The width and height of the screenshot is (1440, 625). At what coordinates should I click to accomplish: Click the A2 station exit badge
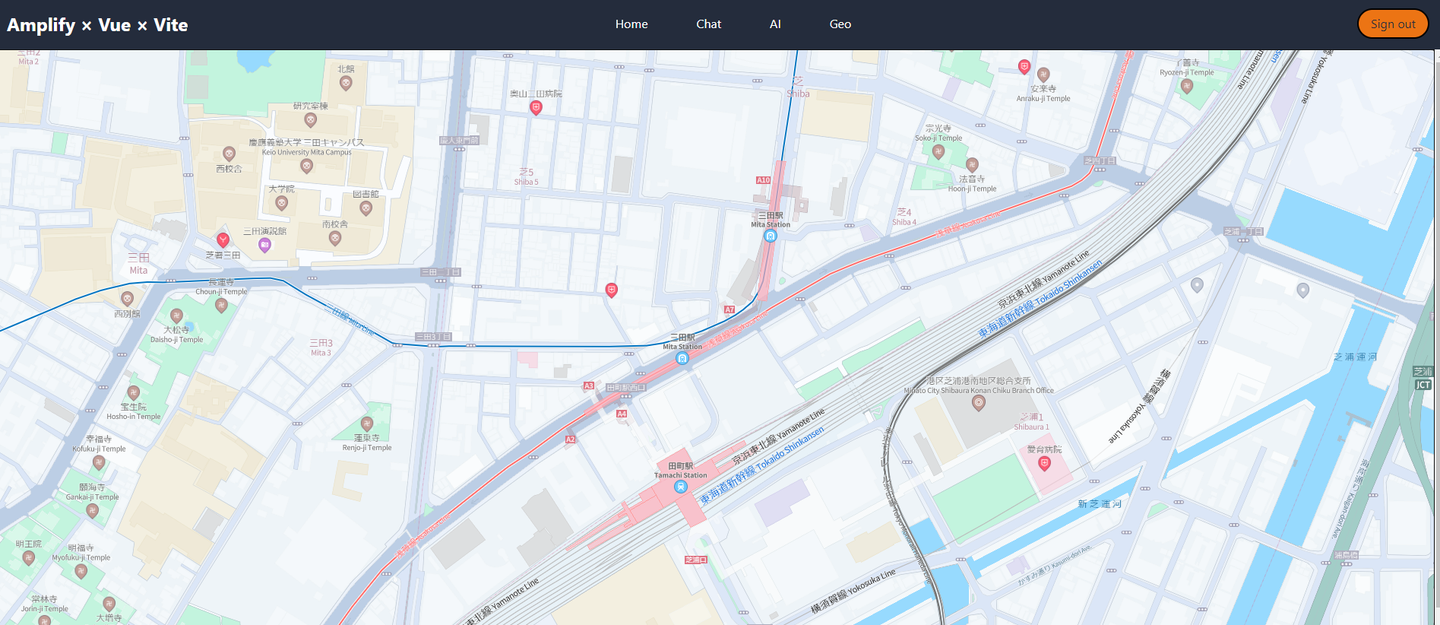pos(570,439)
